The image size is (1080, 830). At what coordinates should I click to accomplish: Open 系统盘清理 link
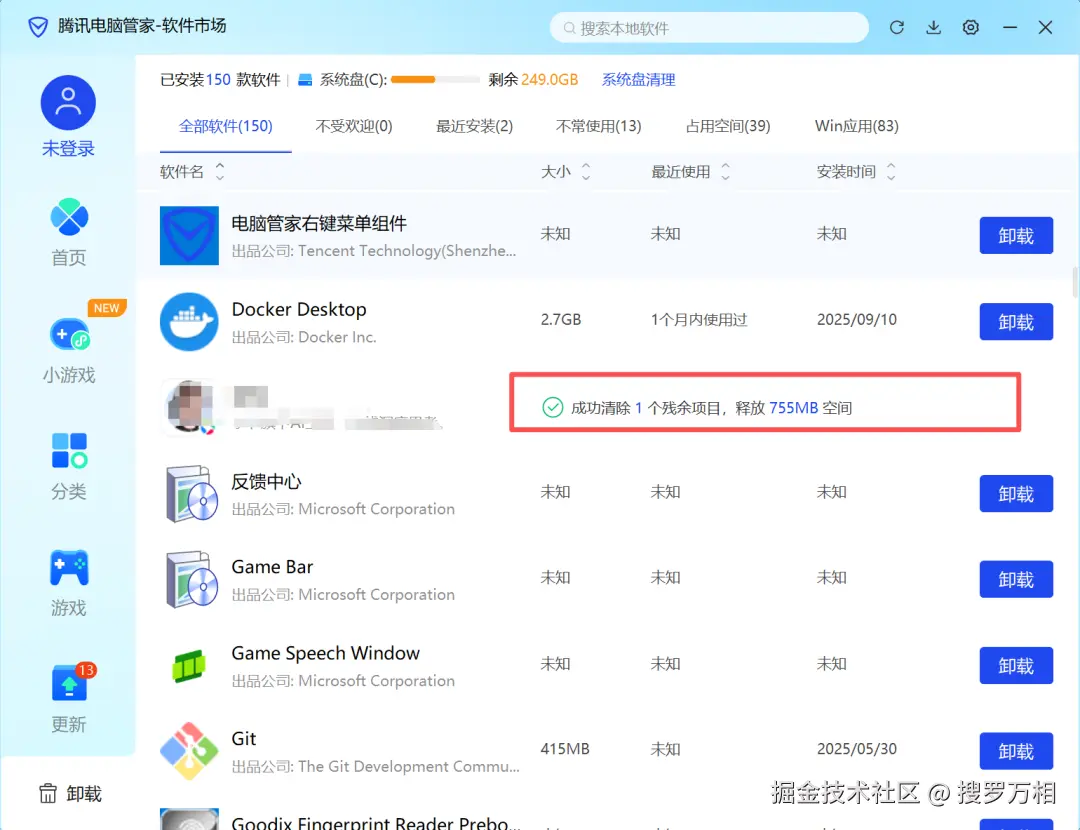[x=638, y=80]
